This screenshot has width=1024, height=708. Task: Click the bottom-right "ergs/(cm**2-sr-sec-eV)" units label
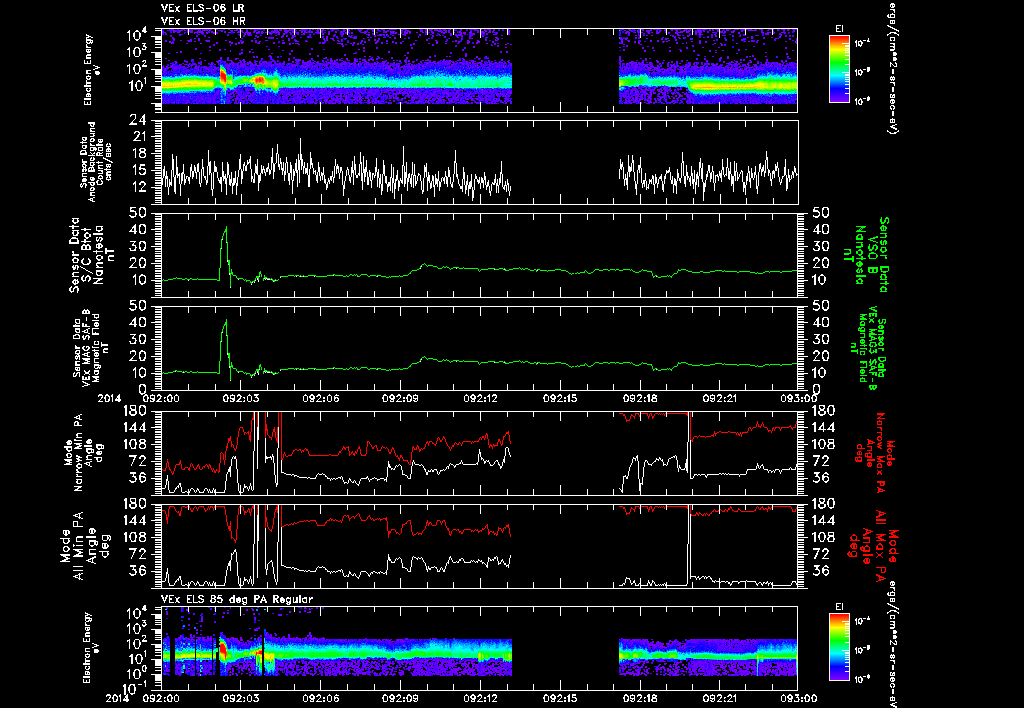click(x=891, y=645)
